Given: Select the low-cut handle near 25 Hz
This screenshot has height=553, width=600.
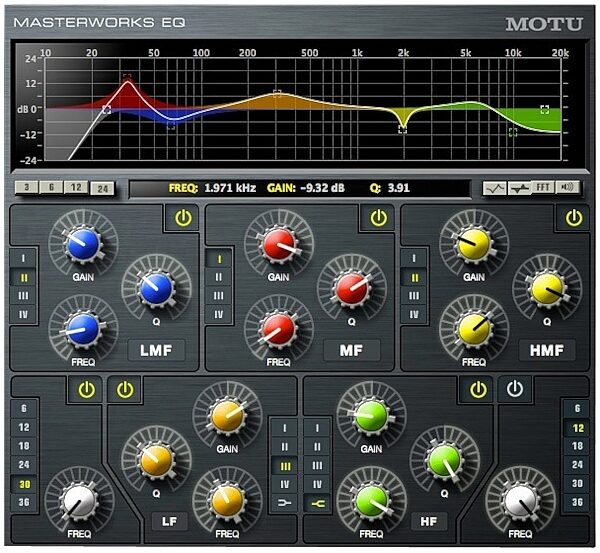Looking at the screenshot, I should click(x=106, y=110).
